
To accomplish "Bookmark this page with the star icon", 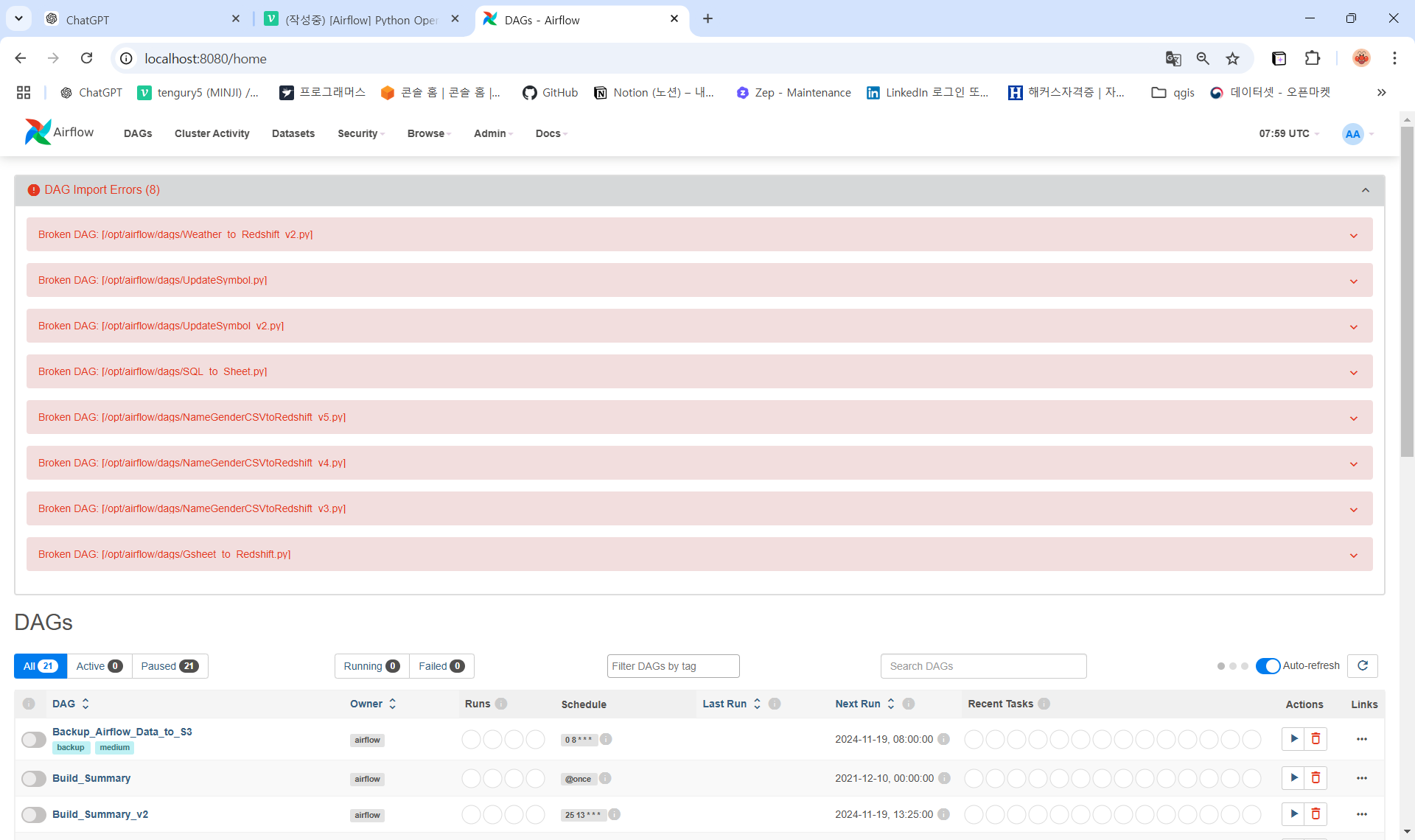I will click(x=1232, y=59).
